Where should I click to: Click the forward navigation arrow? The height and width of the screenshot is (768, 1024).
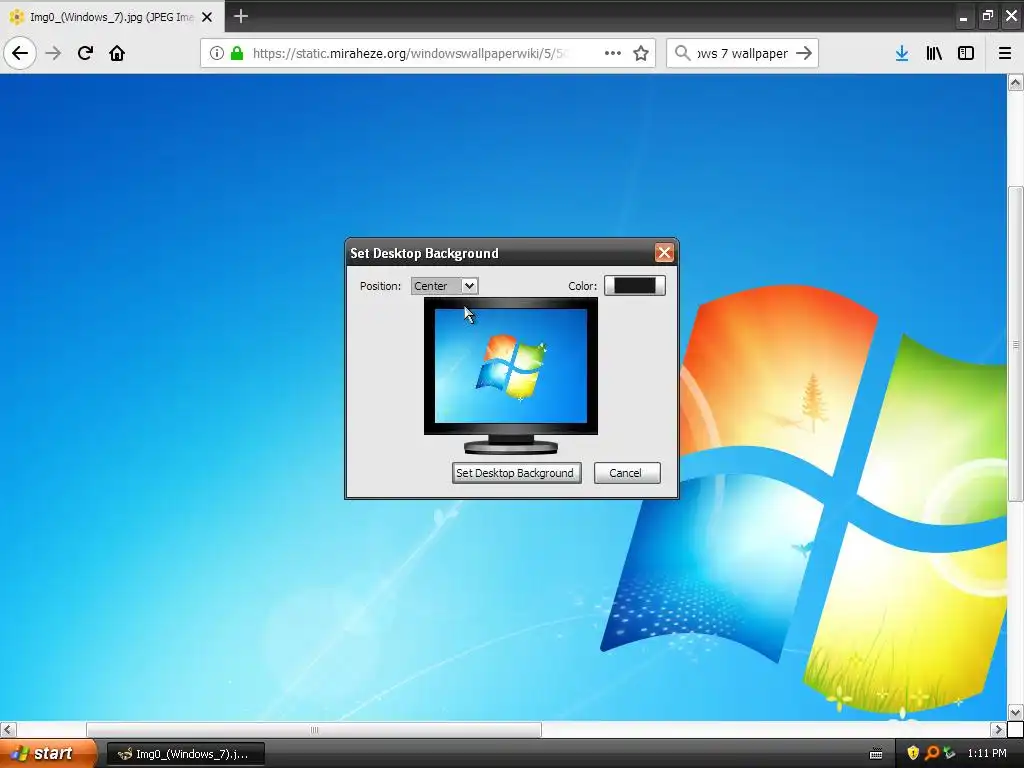(53, 53)
